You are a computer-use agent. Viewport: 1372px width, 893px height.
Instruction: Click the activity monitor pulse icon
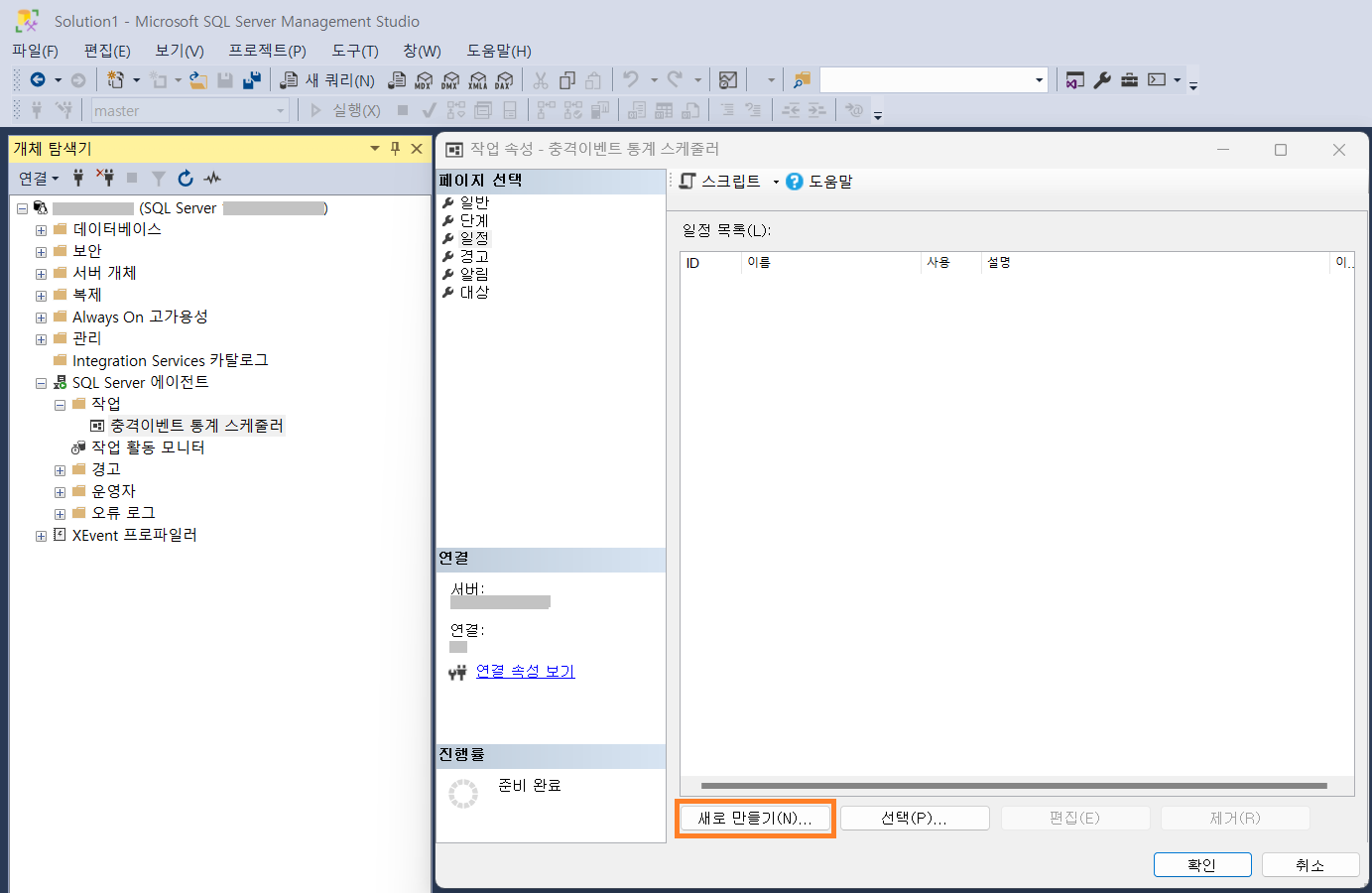coord(212,178)
